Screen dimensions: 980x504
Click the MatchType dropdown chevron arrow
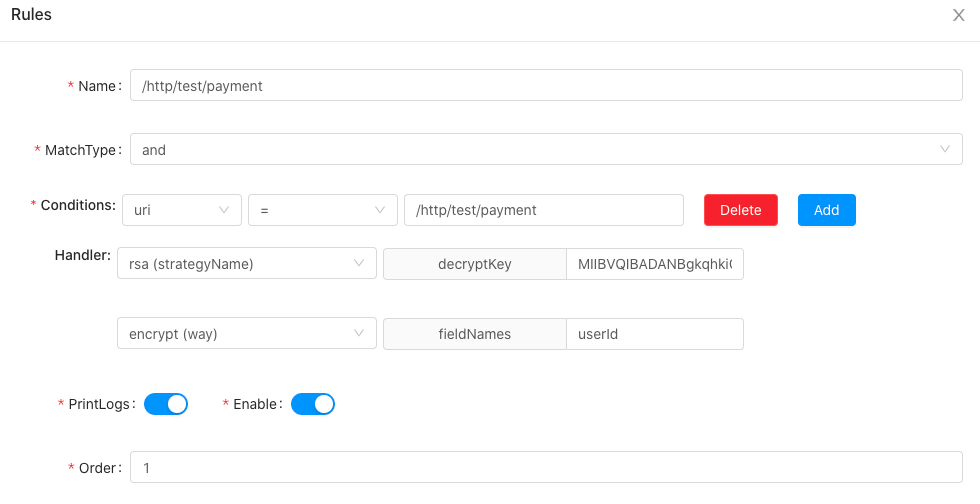pyautogui.click(x=945, y=150)
